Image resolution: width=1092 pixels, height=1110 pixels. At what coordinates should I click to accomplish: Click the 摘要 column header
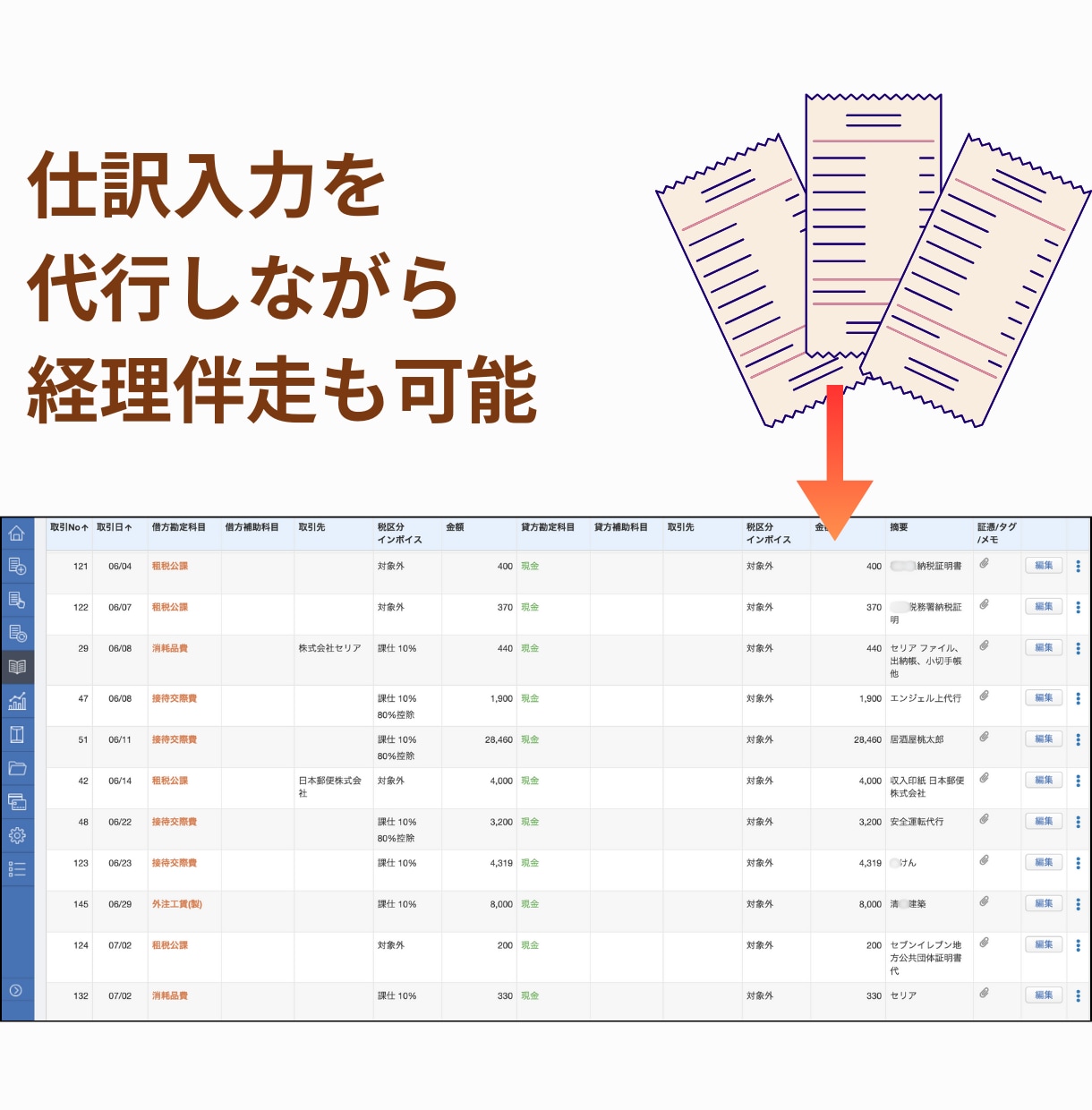point(899,527)
